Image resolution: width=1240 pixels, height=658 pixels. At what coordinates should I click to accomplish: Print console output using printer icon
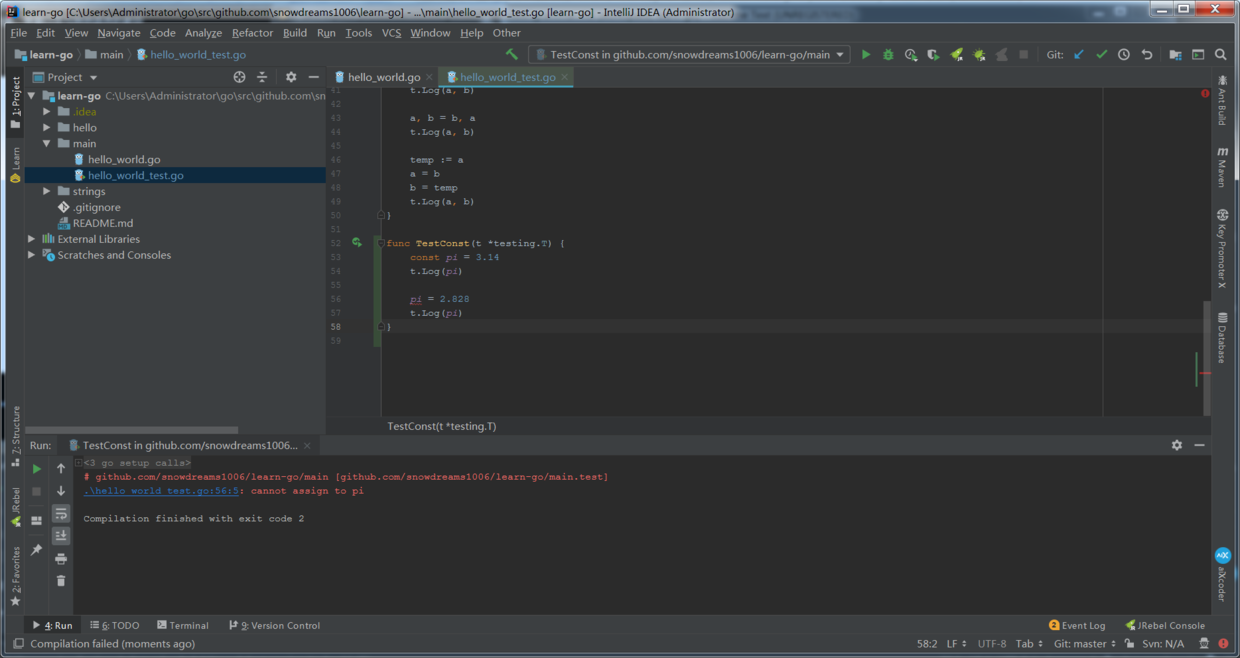click(61, 558)
